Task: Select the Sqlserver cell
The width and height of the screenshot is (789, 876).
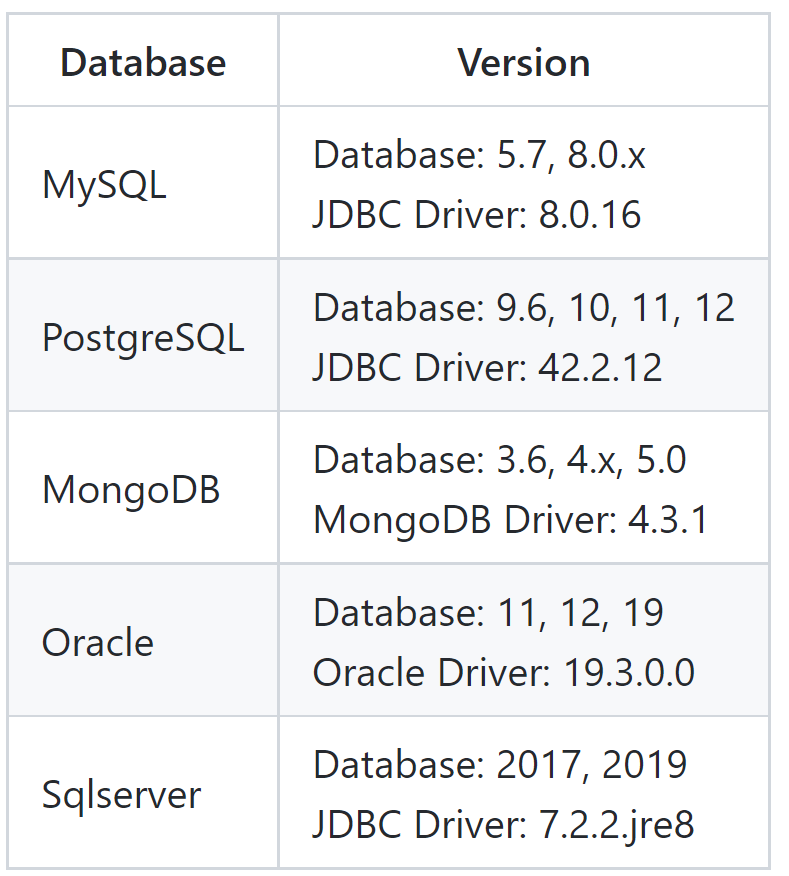Action: [x=121, y=795]
